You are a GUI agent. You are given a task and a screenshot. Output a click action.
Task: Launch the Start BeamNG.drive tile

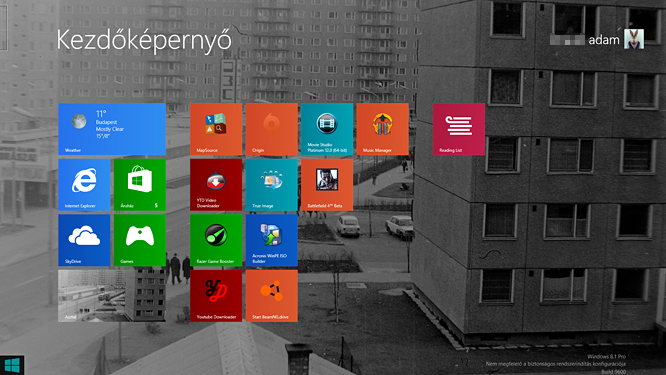[x=272, y=296]
